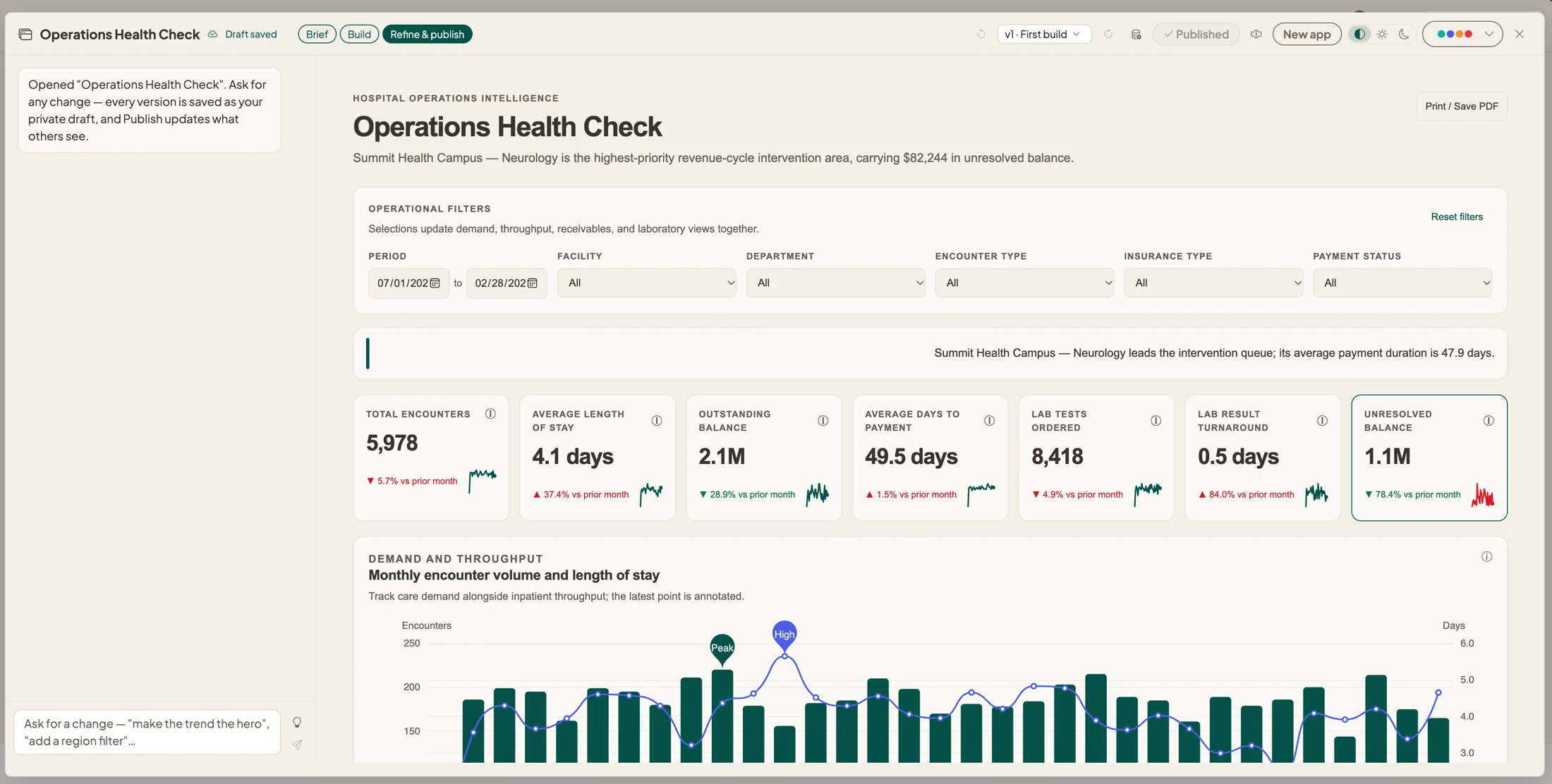Click the 5,978 total encounters value

(x=392, y=443)
